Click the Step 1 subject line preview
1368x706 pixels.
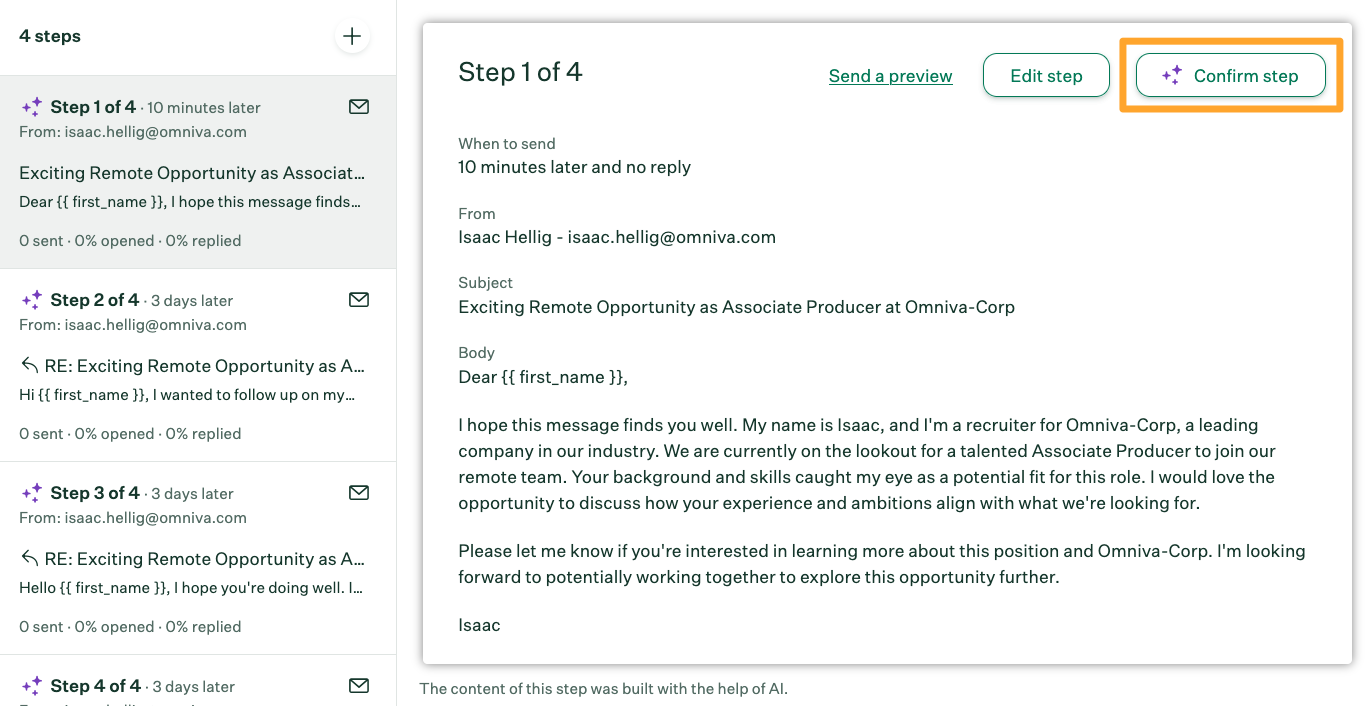(x=190, y=173)
